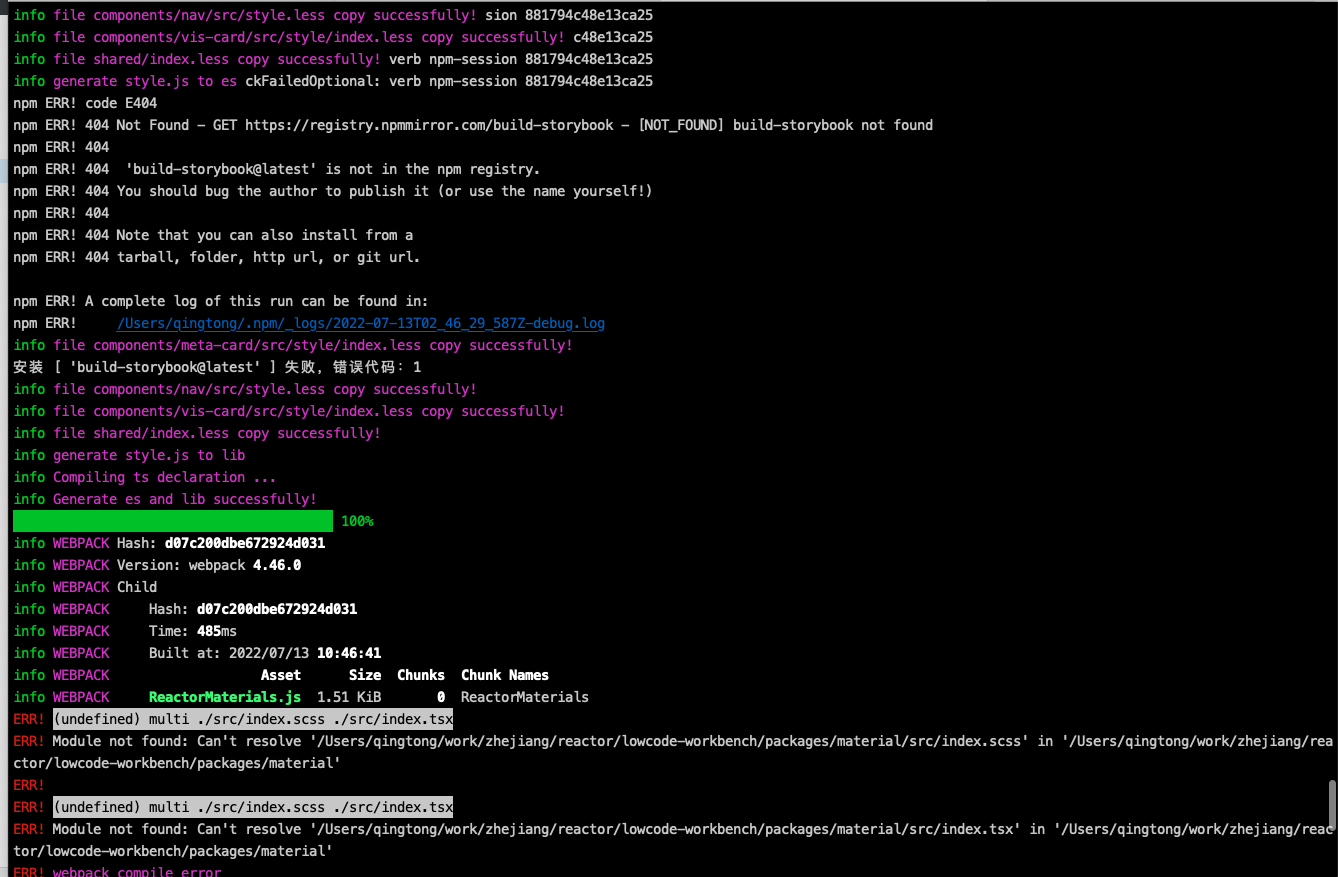Screen dimensions: 1338x877
Task: Click "Compiling ts declaration ..." line
Action: (145, 477)
